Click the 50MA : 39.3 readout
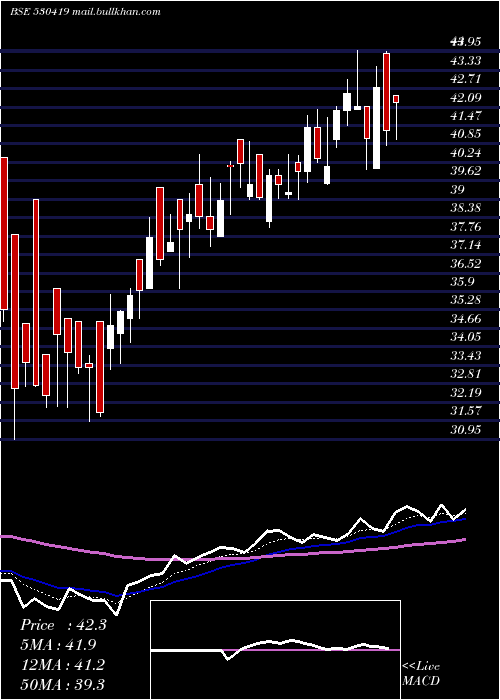 [x=62, y=684]
